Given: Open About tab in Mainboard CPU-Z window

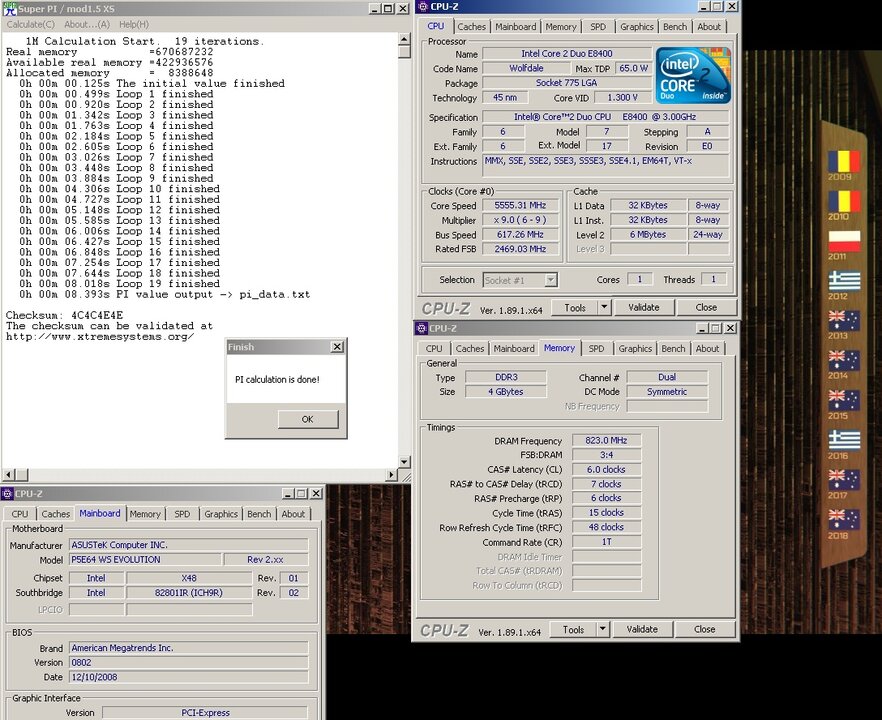Looking at the screenshot, I should [x=293, y=514].
